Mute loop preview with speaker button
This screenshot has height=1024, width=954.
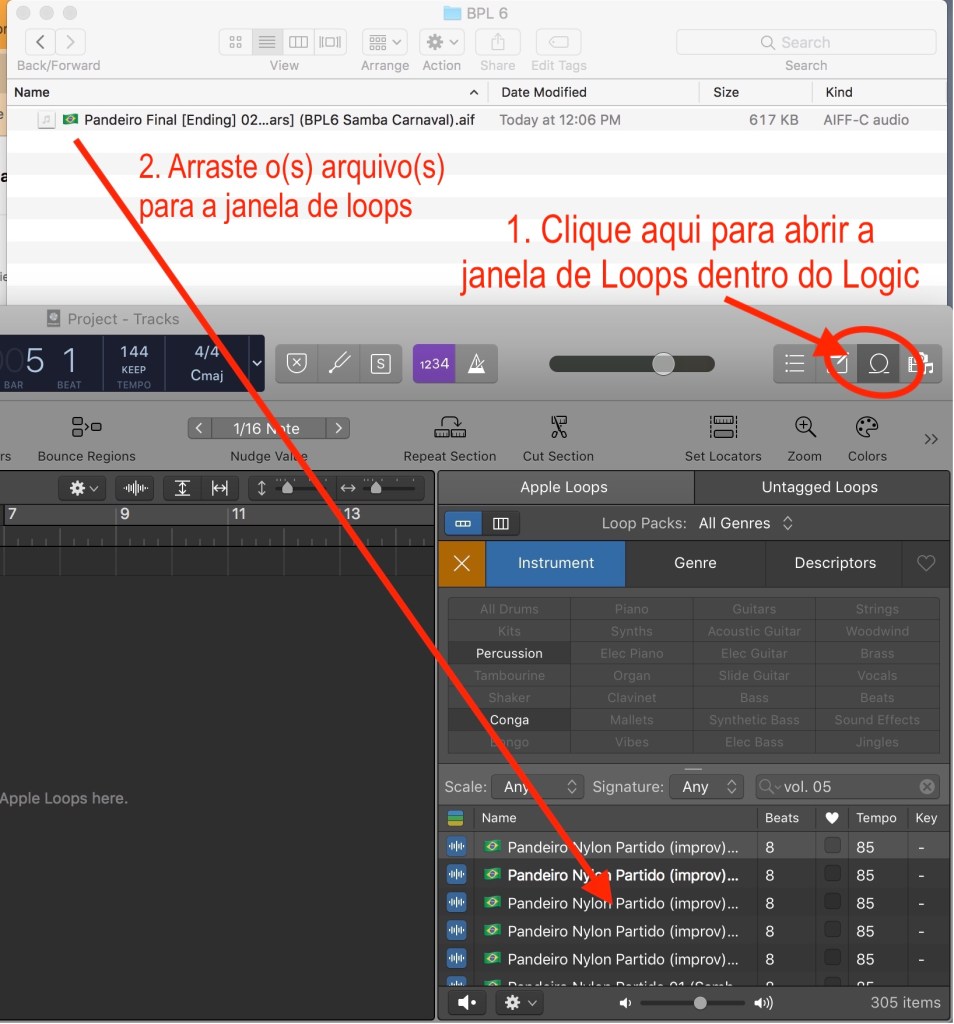[x=467, y=1002]
